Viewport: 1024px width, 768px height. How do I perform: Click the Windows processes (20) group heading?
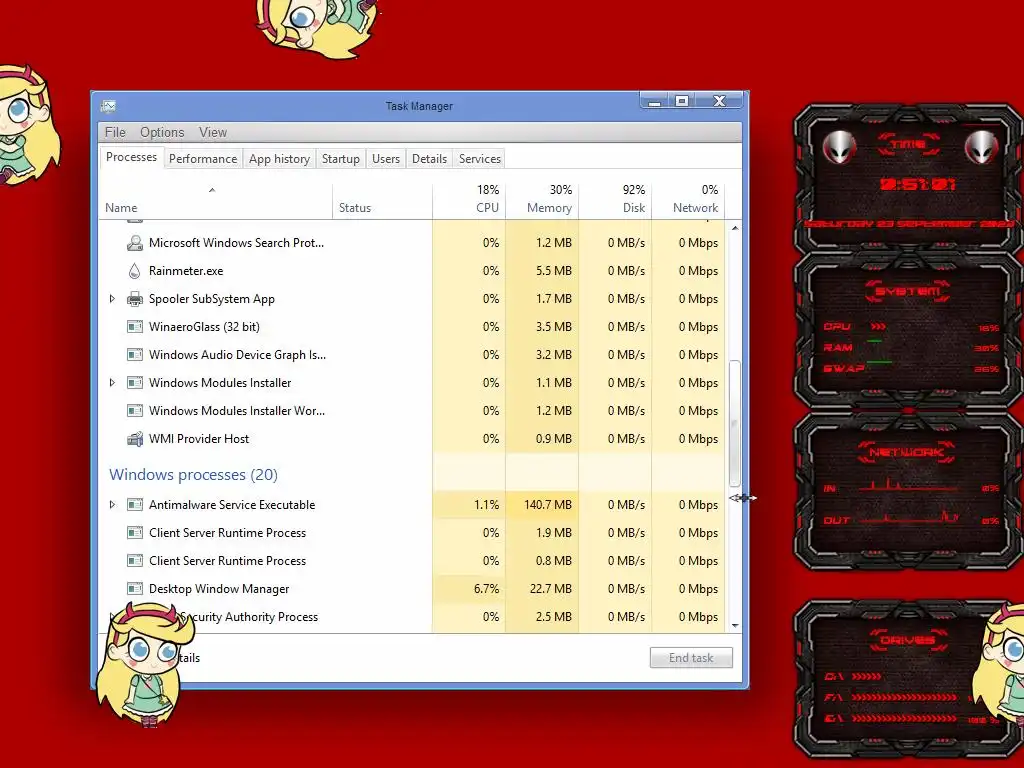point(193,475)
